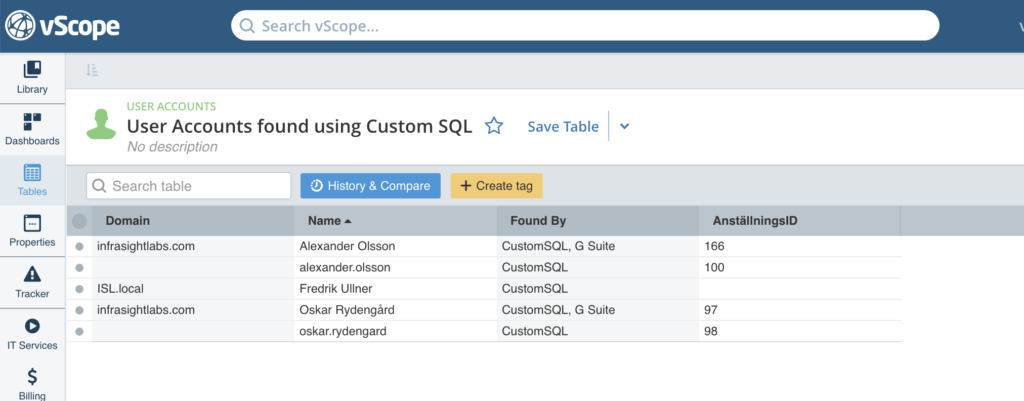Viewport: 1024px width, 401px height.
Task: Expand the Save Table dropdown arrow
Action: (624, 127)
